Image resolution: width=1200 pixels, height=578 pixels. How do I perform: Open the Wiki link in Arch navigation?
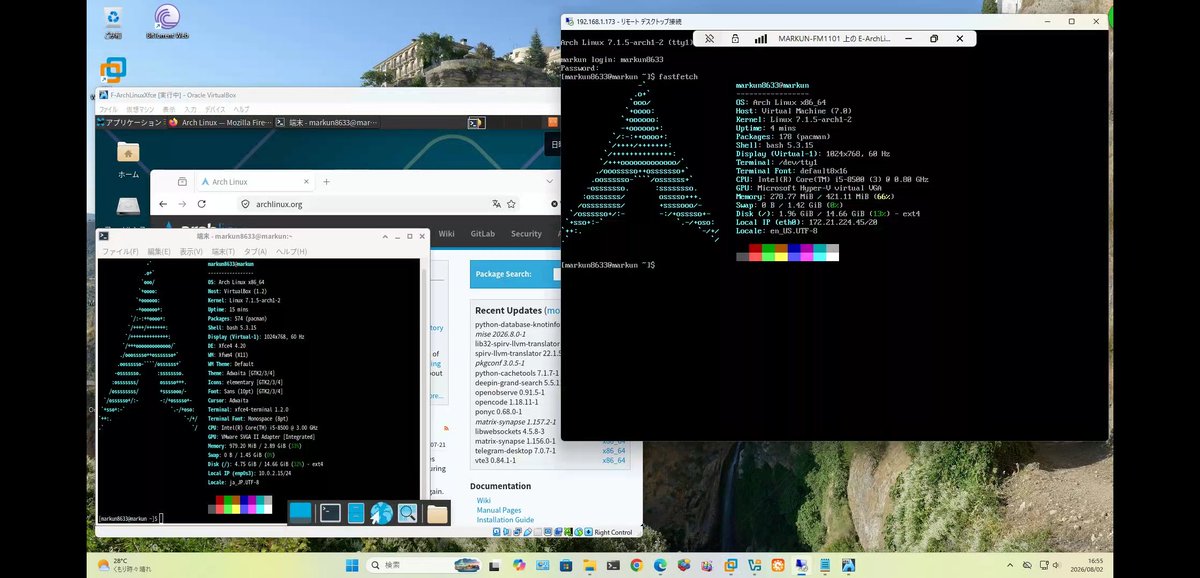(x=446, y=233)
